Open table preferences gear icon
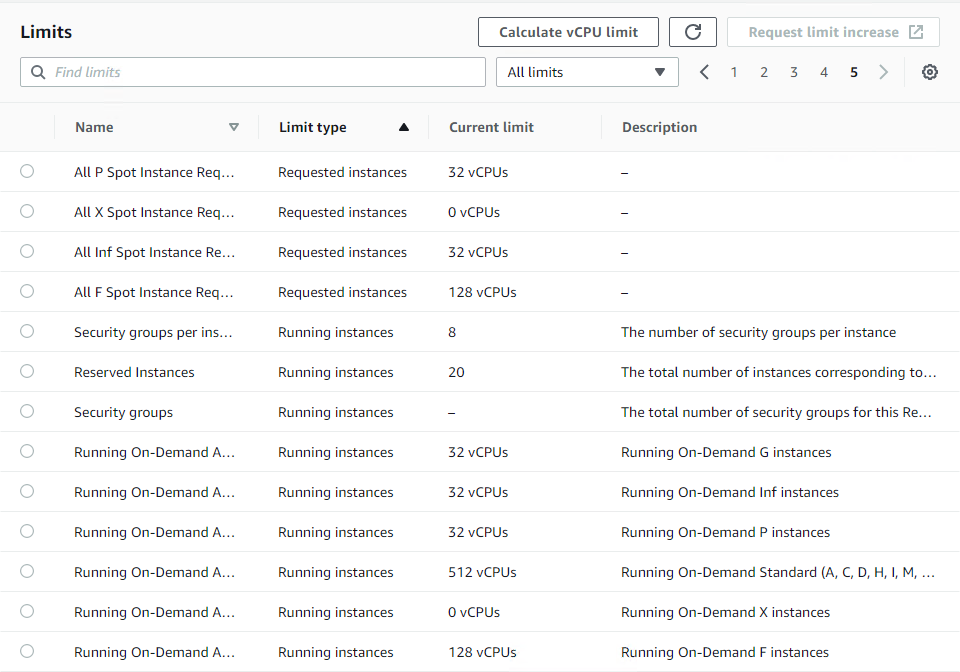Viewport: 960px width, 672px height. tap(929, 72)
